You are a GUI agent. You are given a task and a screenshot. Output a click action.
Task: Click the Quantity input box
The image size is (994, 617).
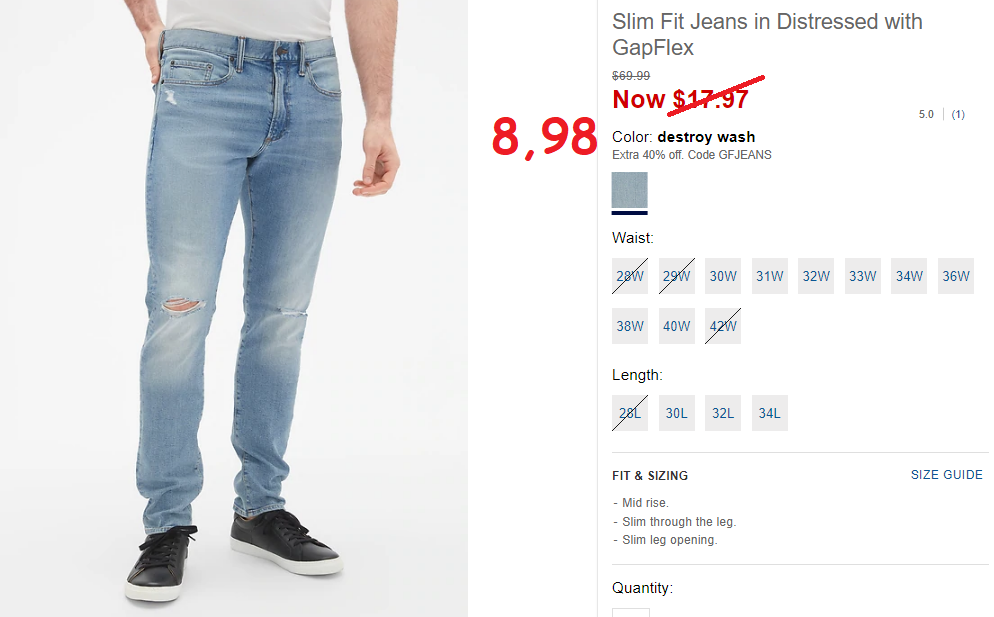(630, 613)
